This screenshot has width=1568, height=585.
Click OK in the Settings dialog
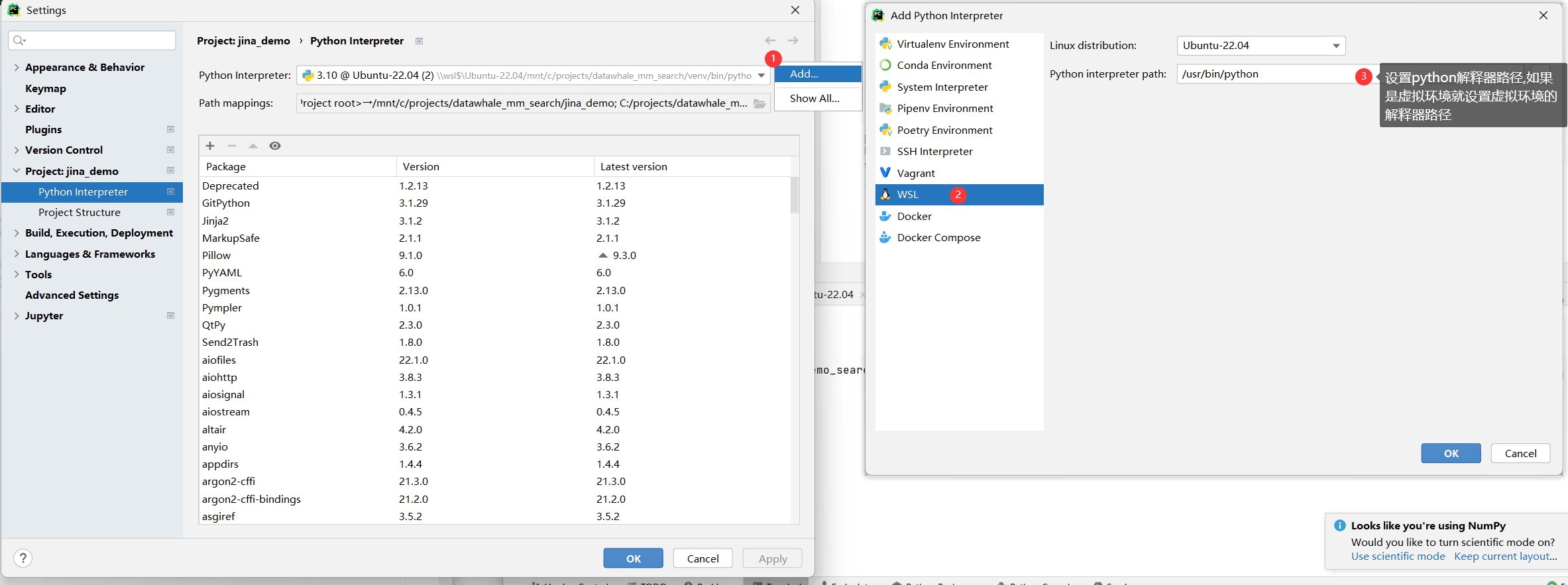tap(633, 558)
